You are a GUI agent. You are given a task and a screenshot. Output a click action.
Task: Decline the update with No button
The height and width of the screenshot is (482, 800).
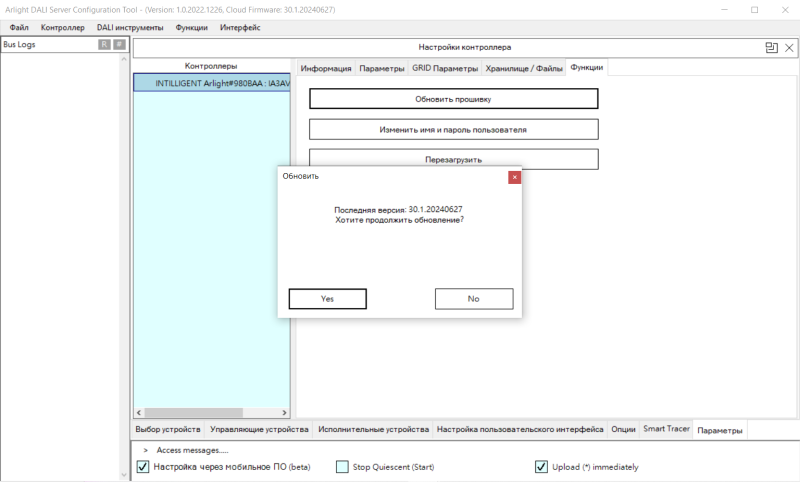tap(474, 299)
